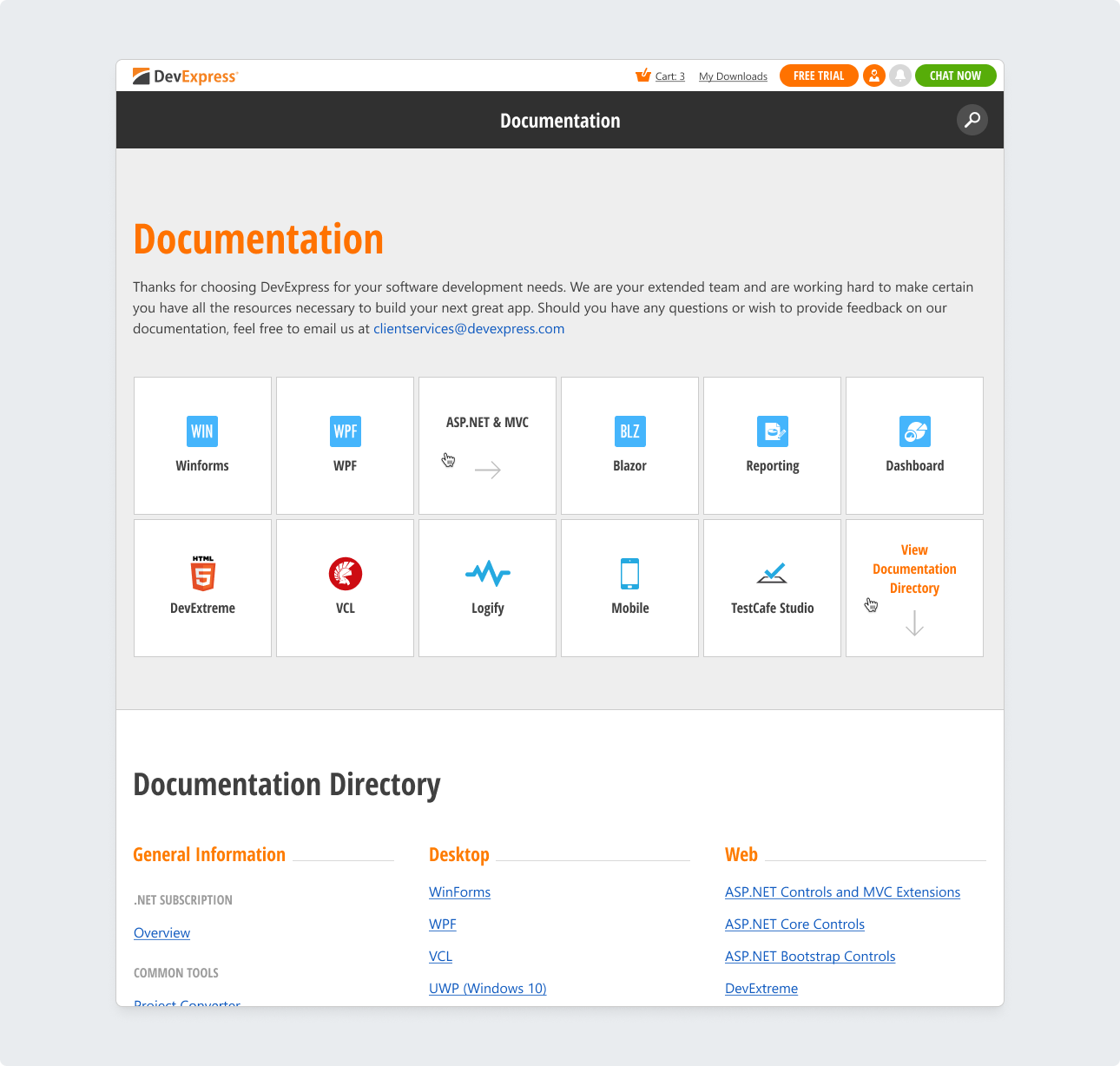Click the Logify tile label

pyautogui.click(x=488, y=609)
